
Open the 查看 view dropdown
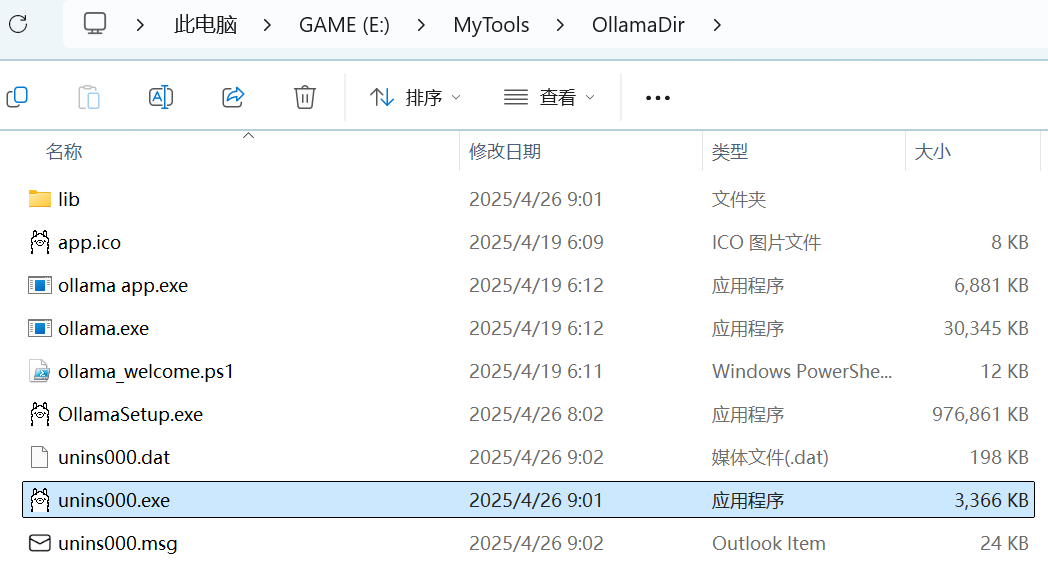click(549, 98)
